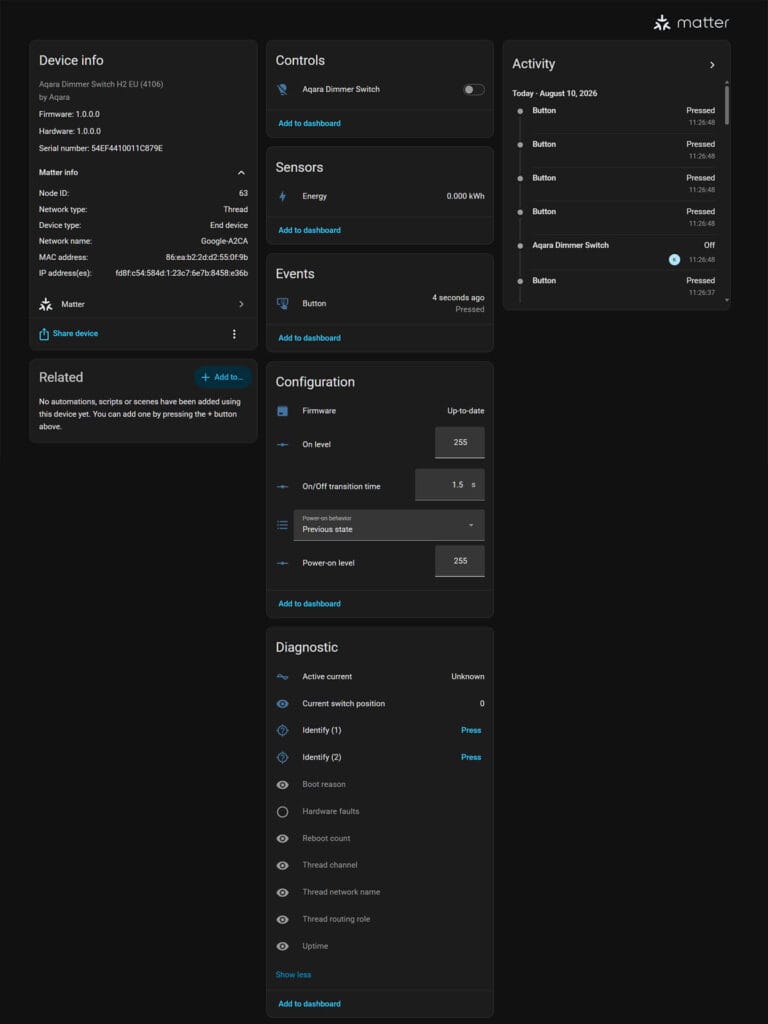Screen dimensions: 768x1024
Task: Click the Events Button 4 seconds ago row
Action: (380, 303)
